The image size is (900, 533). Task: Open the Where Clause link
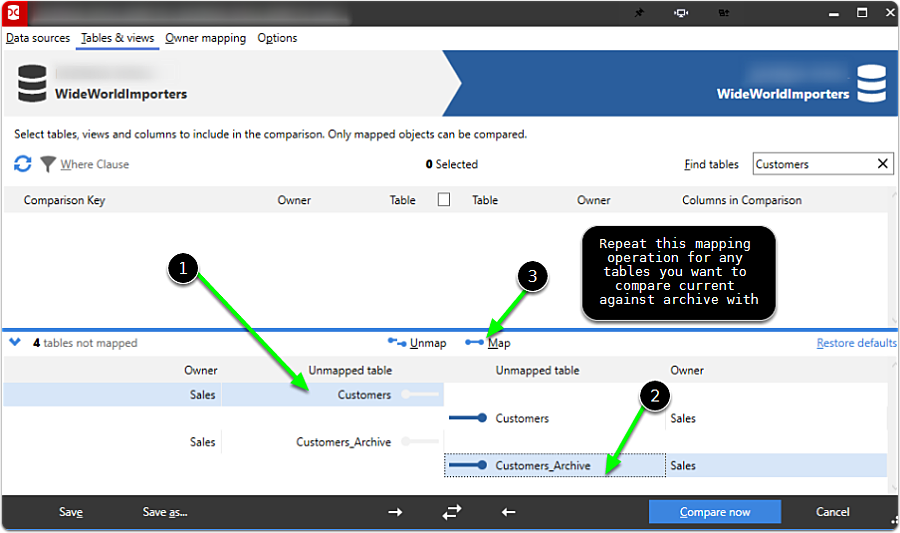[x=95, y=165]
